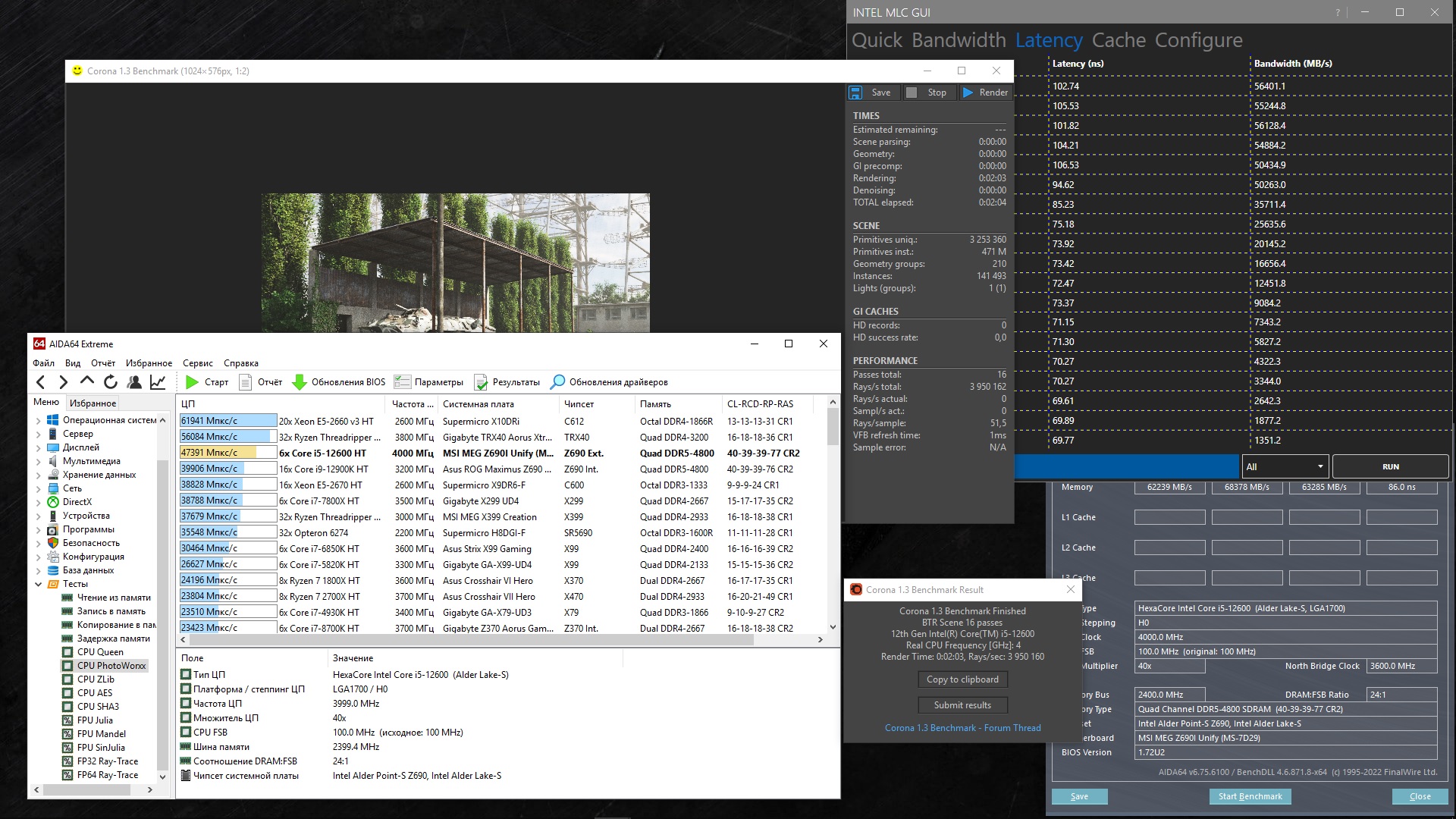Open the All dropdown in MLC
The height and width of the screenshot is (819, 1456).
[1285, 466]
